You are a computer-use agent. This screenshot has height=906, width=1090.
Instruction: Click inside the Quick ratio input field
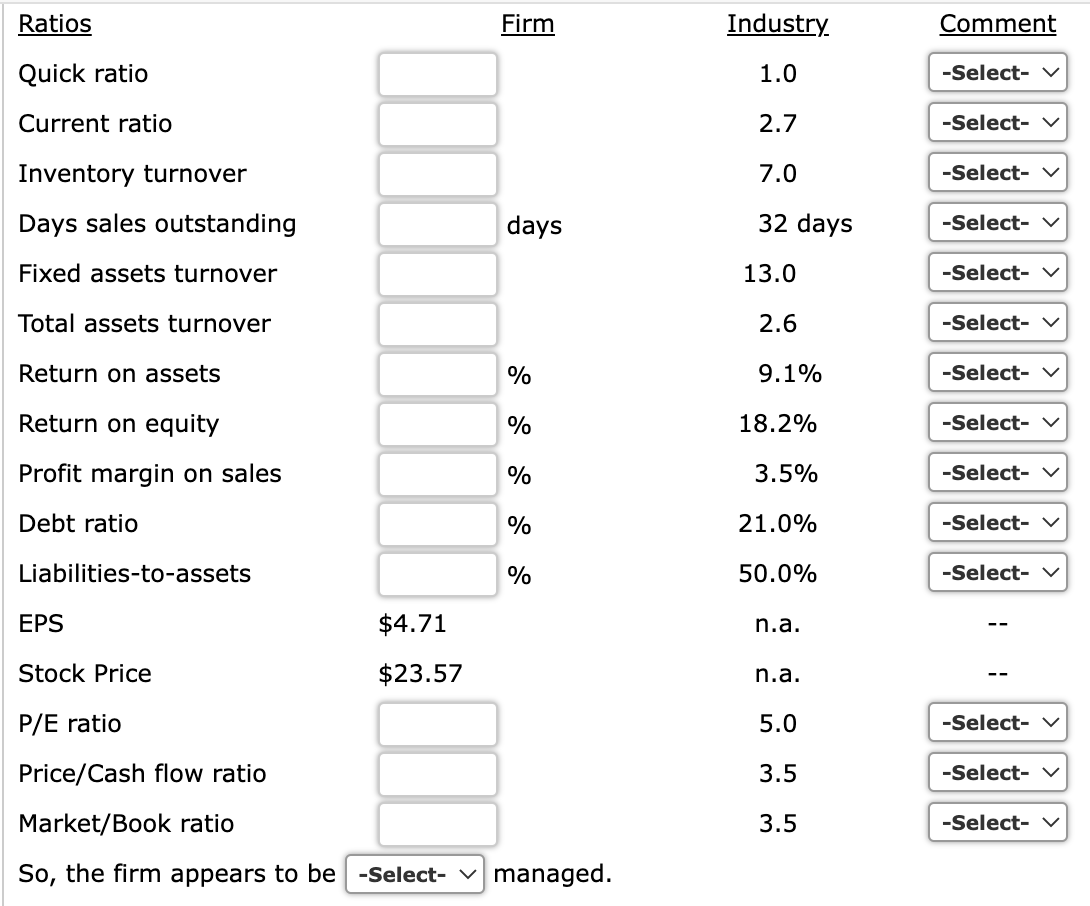click(437, 74)
